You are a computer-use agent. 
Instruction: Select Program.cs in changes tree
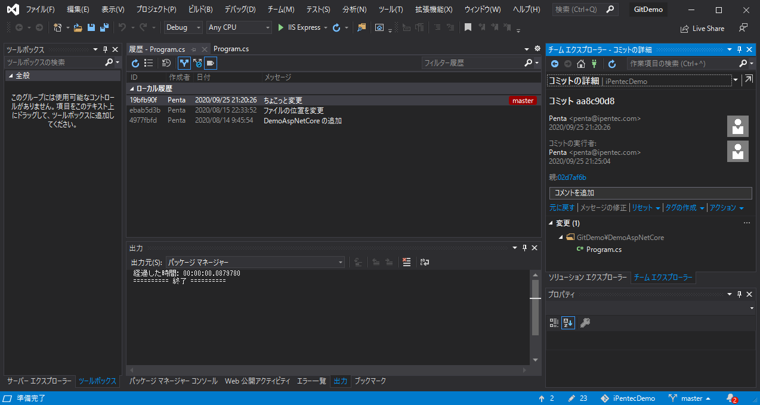click(x=604, y=250)
